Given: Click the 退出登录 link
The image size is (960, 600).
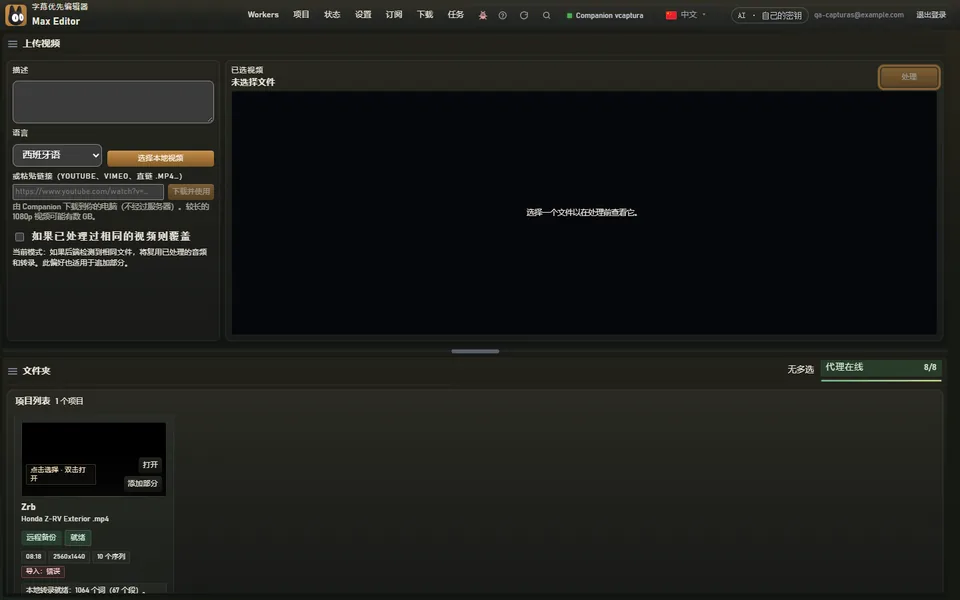Looking at the screenshot, I should coord(931,15).
